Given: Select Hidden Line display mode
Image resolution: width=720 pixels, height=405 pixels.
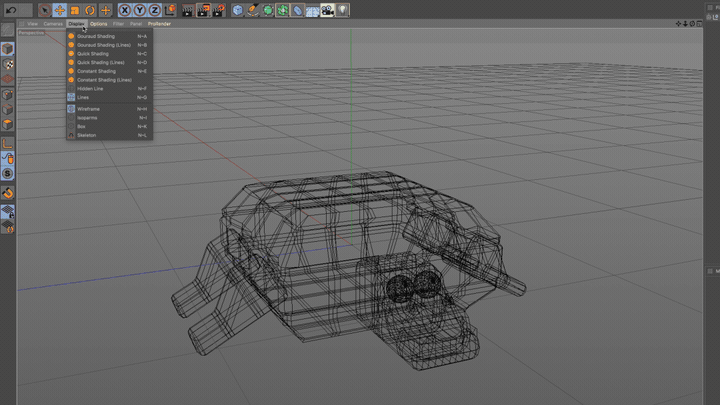Looking at the screenshot, I should point(90,88).
